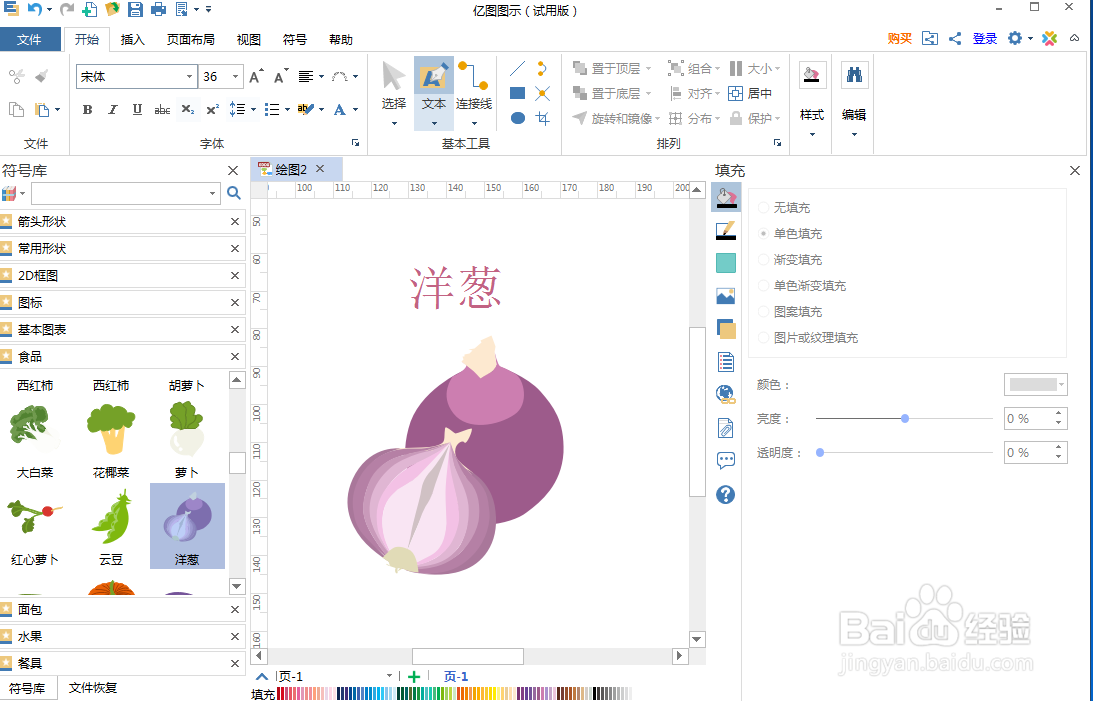This screenshot has width=1093, height=701.
Task: Click the Print icon in quick access toolbar
Action: pos(158,10)
